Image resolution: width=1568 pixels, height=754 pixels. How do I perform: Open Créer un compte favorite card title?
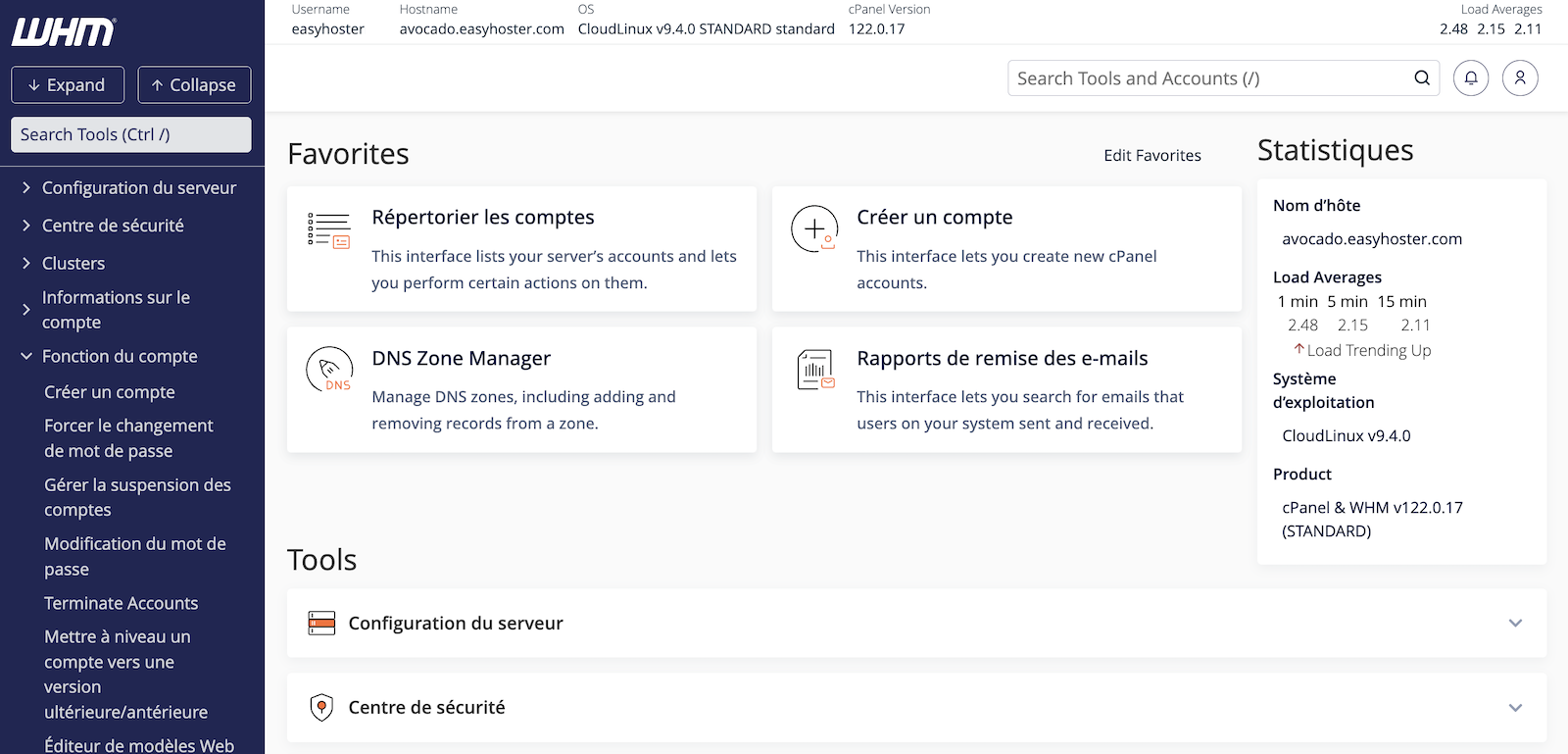[x=935, y=217]
